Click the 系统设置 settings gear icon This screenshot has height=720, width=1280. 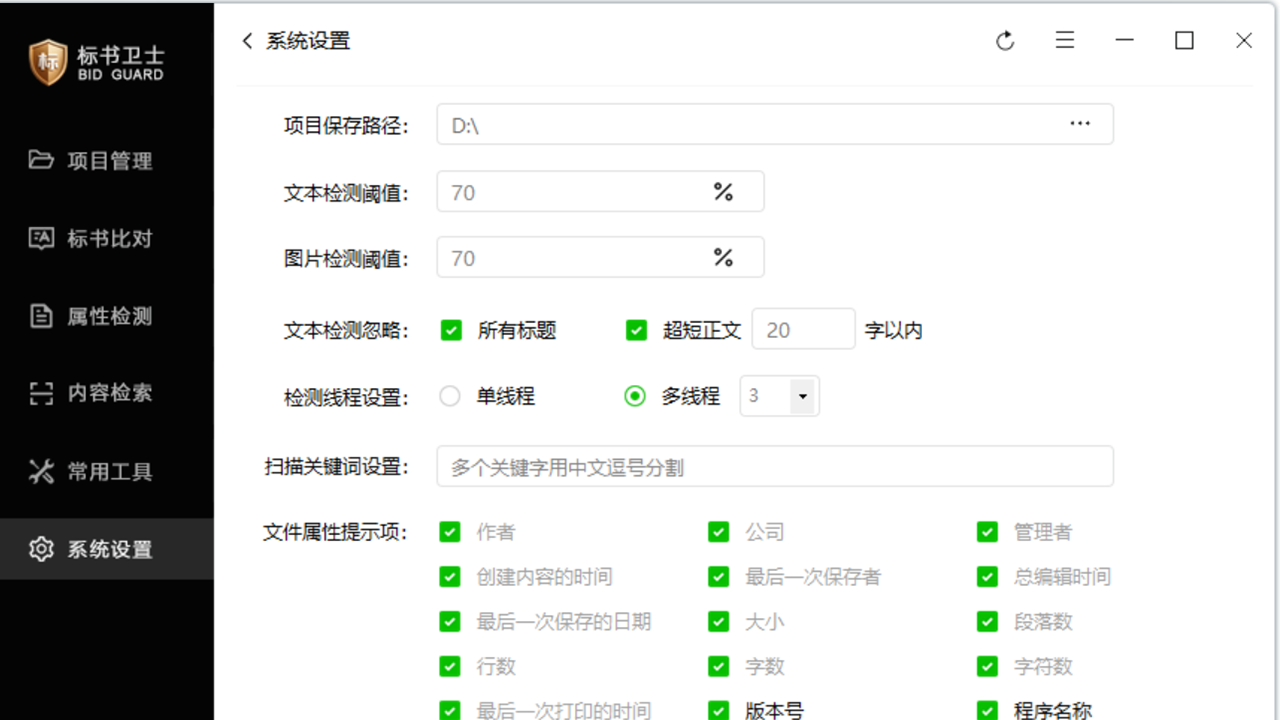(x=40, y=549)
